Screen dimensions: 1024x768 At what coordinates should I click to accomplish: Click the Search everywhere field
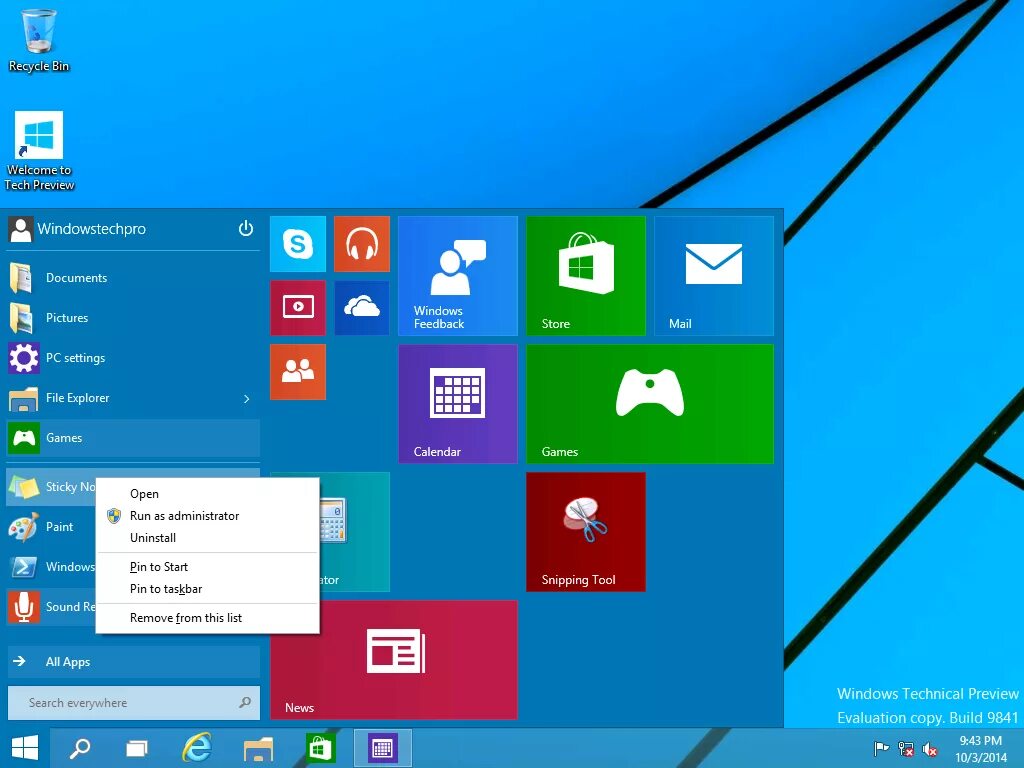click(133, 703)
